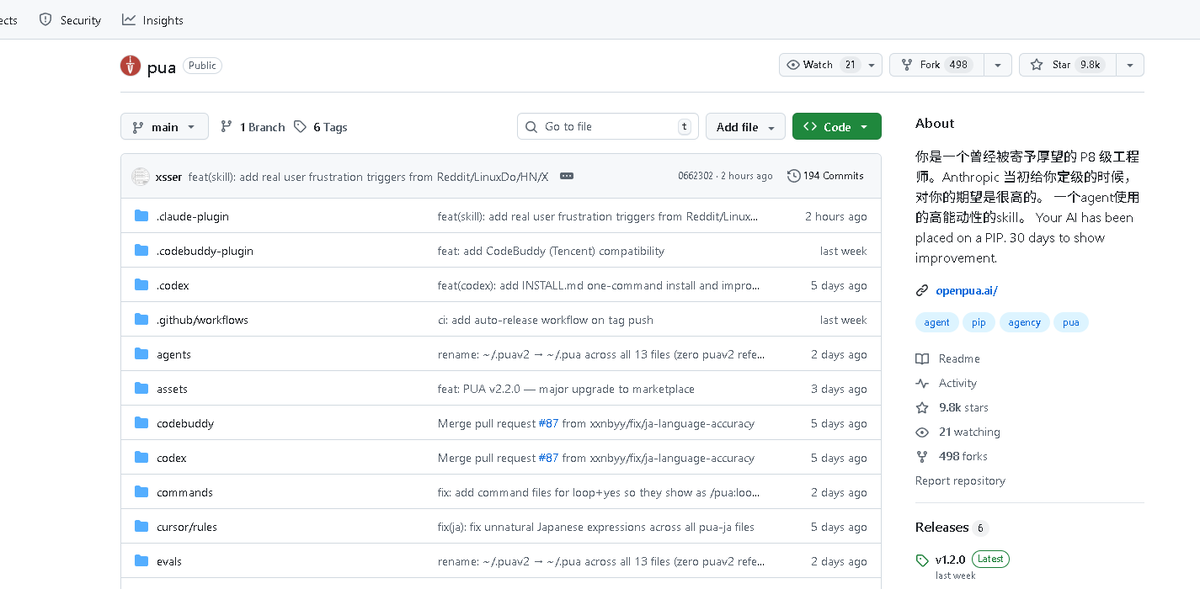Select the agency topic tag
The image size is (1200, 589).
(1024, 322)
